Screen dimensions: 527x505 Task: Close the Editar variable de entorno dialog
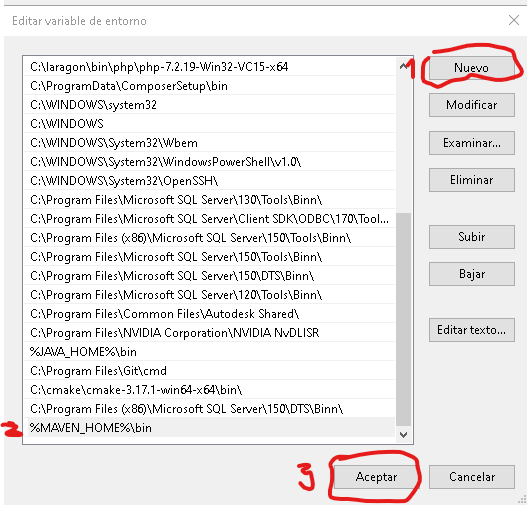514,20
